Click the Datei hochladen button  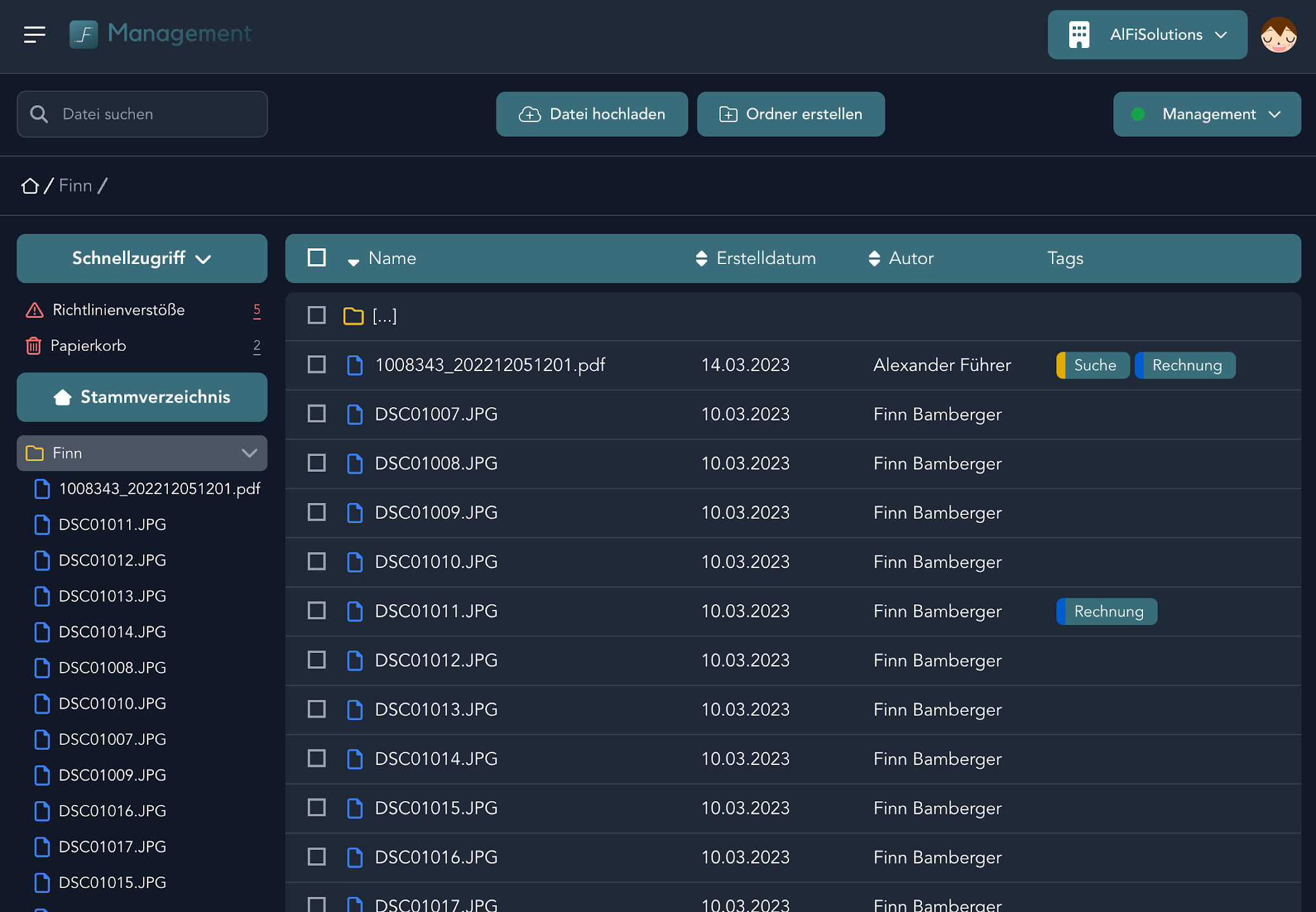tap(592, 114)
